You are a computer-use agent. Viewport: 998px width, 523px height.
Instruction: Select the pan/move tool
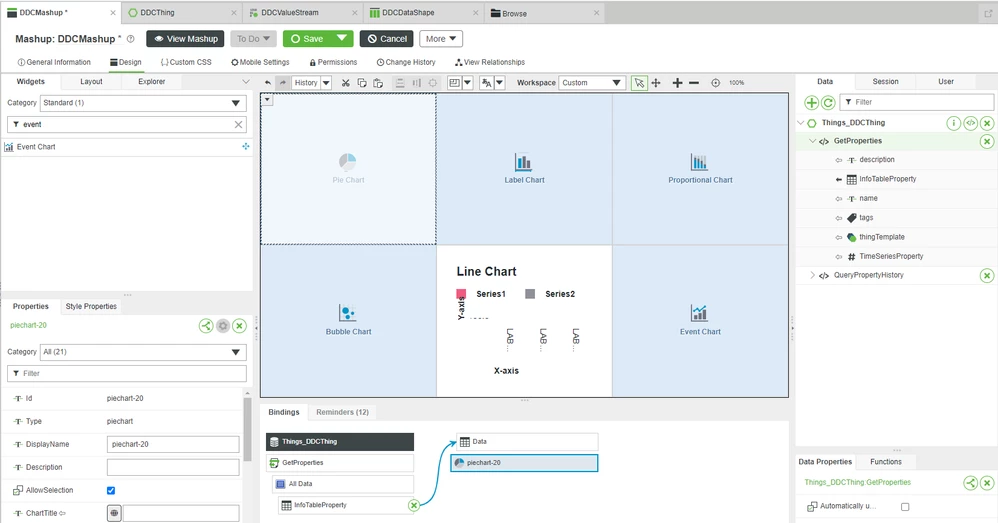click(656, 83)
